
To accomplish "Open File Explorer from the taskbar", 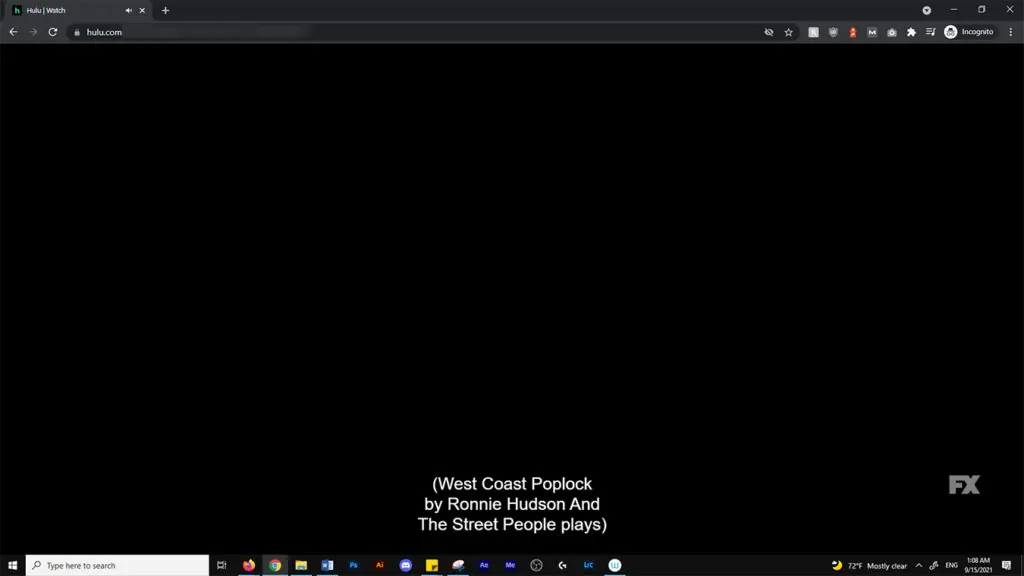I will pos(301,566).
